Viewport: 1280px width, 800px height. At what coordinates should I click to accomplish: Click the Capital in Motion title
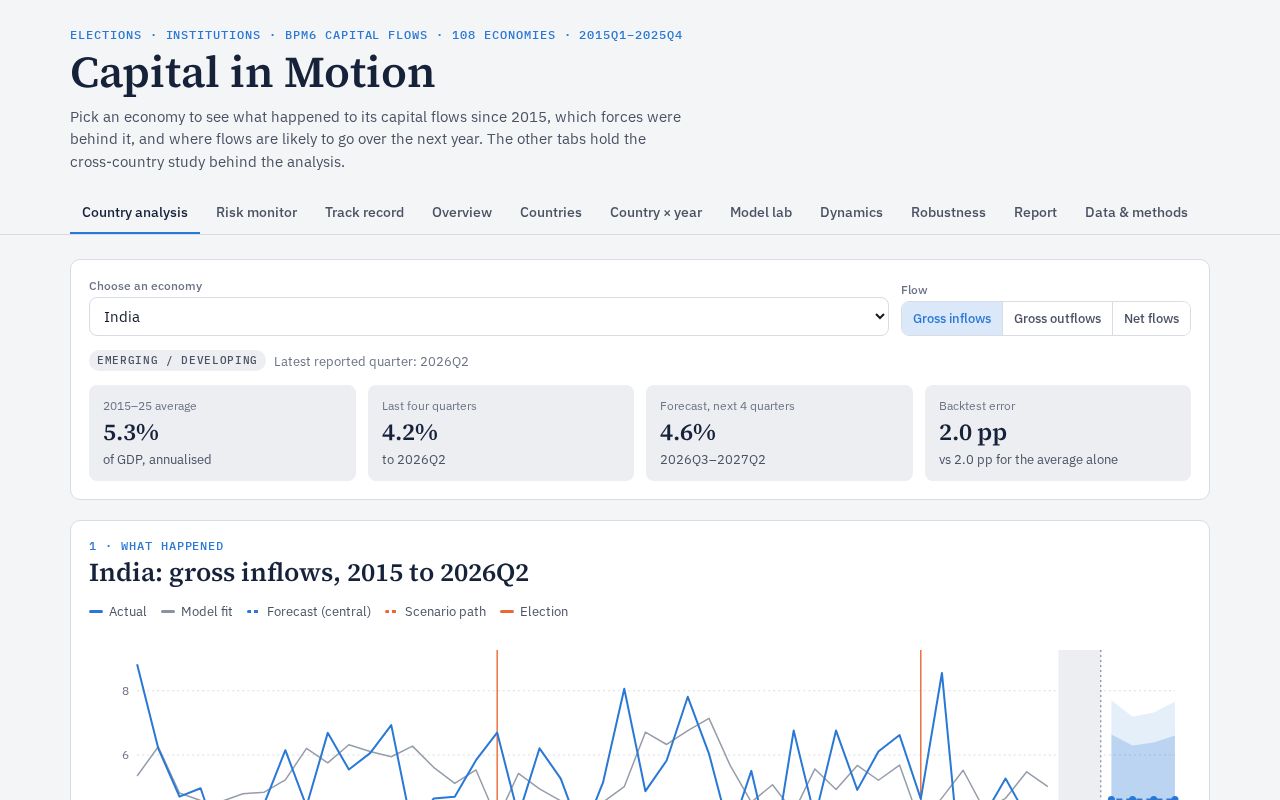click(x=252, y=73)
